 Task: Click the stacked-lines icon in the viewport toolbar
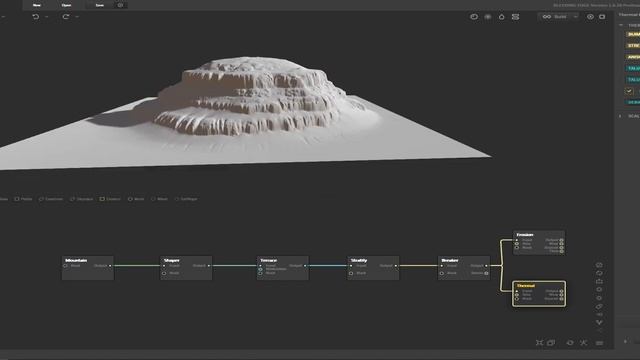516,17
